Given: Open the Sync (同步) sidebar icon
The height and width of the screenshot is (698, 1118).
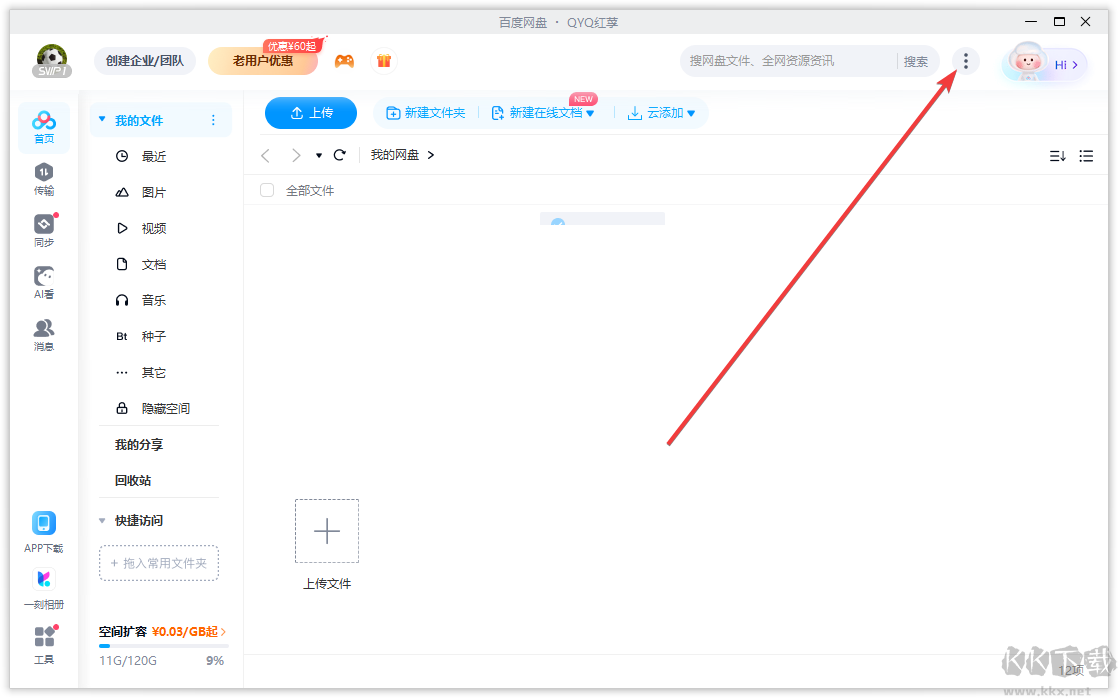Looking at the screenshot, I should click(x=43, y=231).
